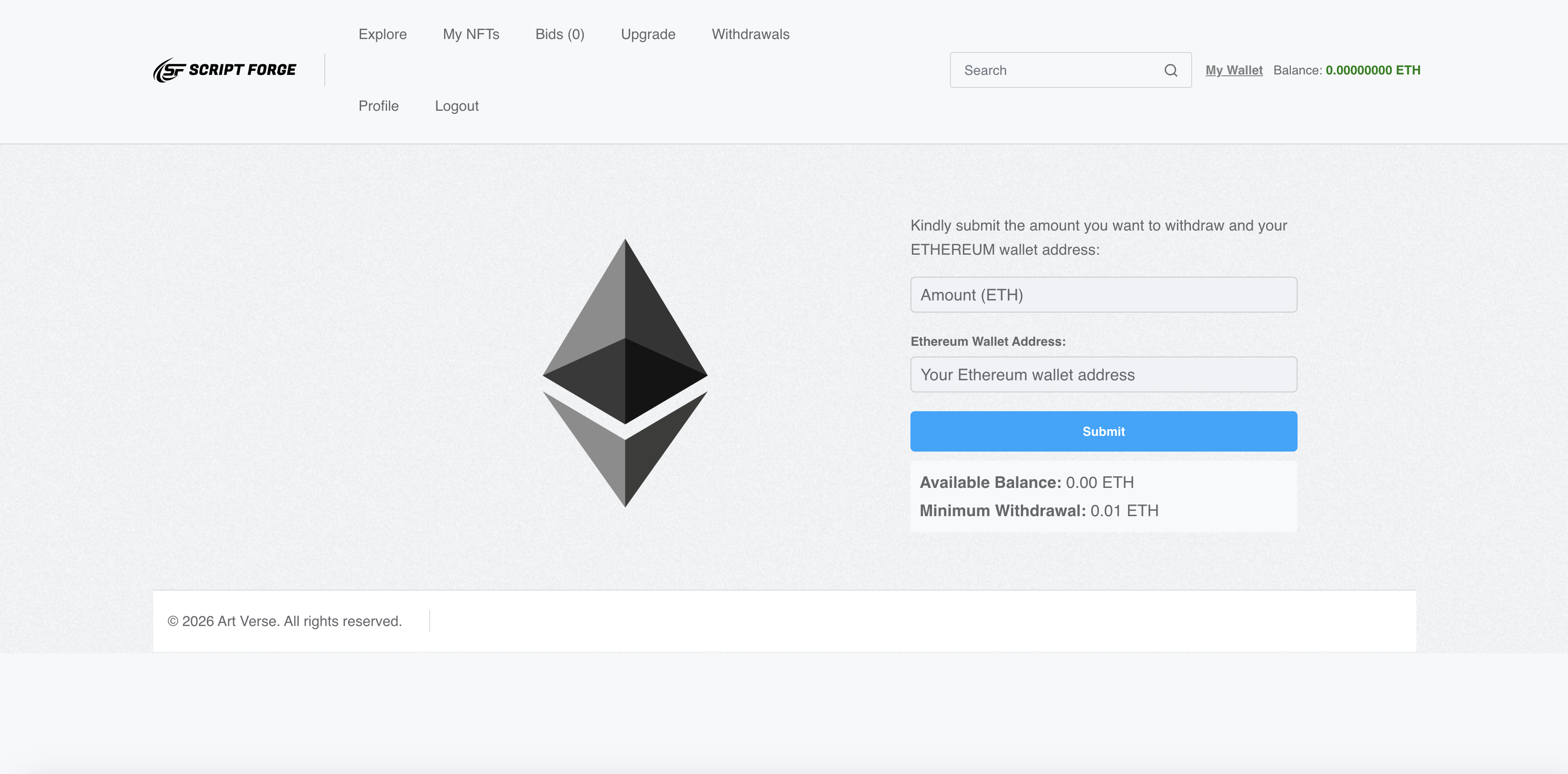Open the Explore menu item
The width and height of the screenshot is (1568, 774).
point(382,35)
